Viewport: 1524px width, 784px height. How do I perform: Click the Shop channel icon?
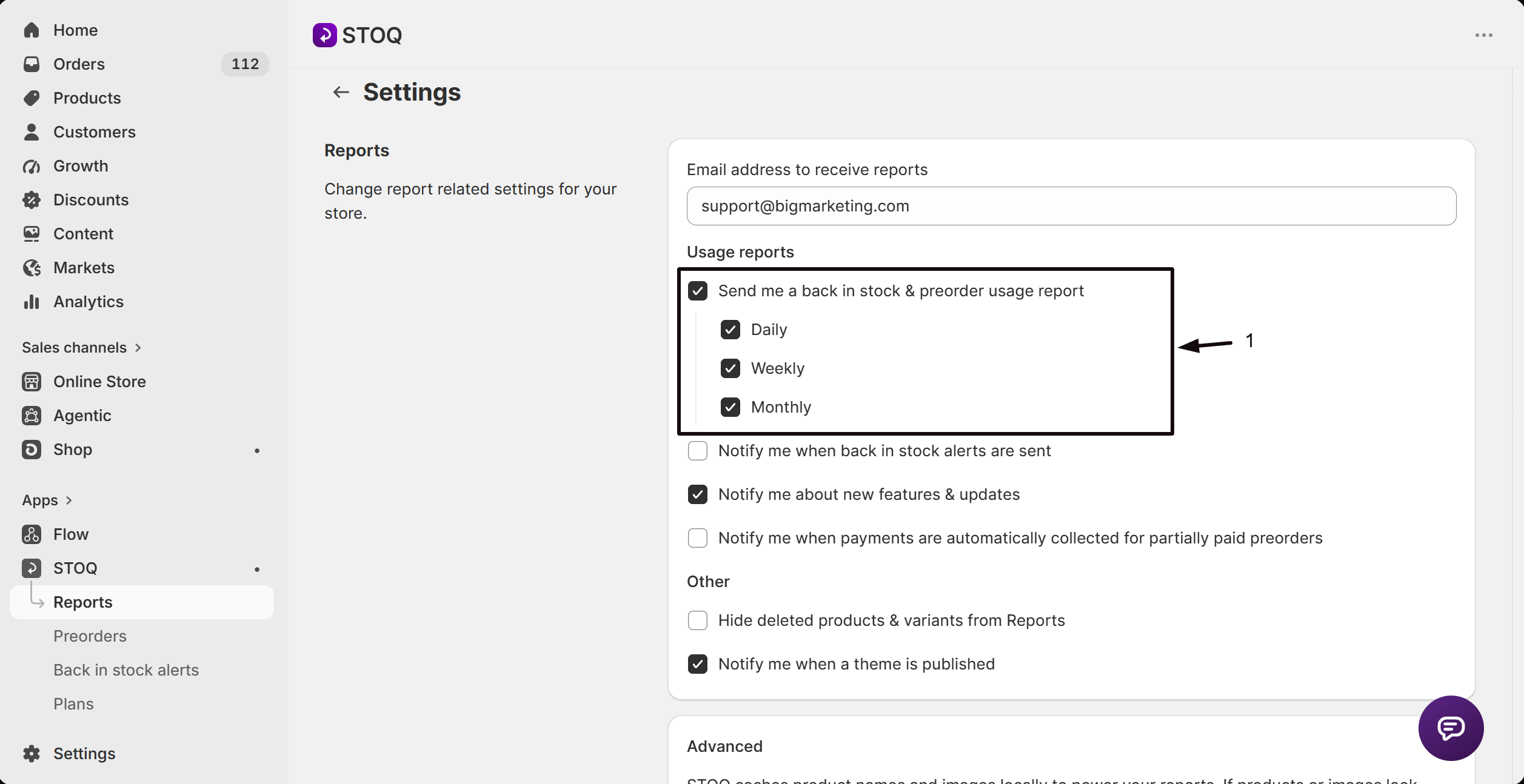pyautogui.click(x=32, y=450)
